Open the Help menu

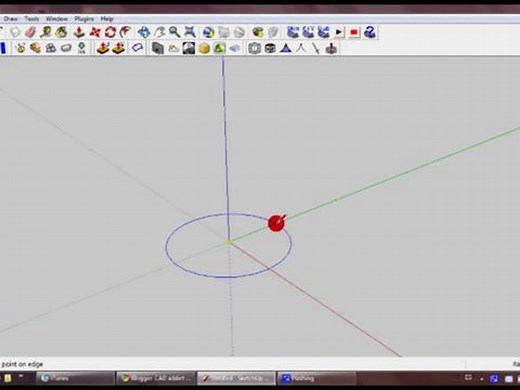pos(107,19)
